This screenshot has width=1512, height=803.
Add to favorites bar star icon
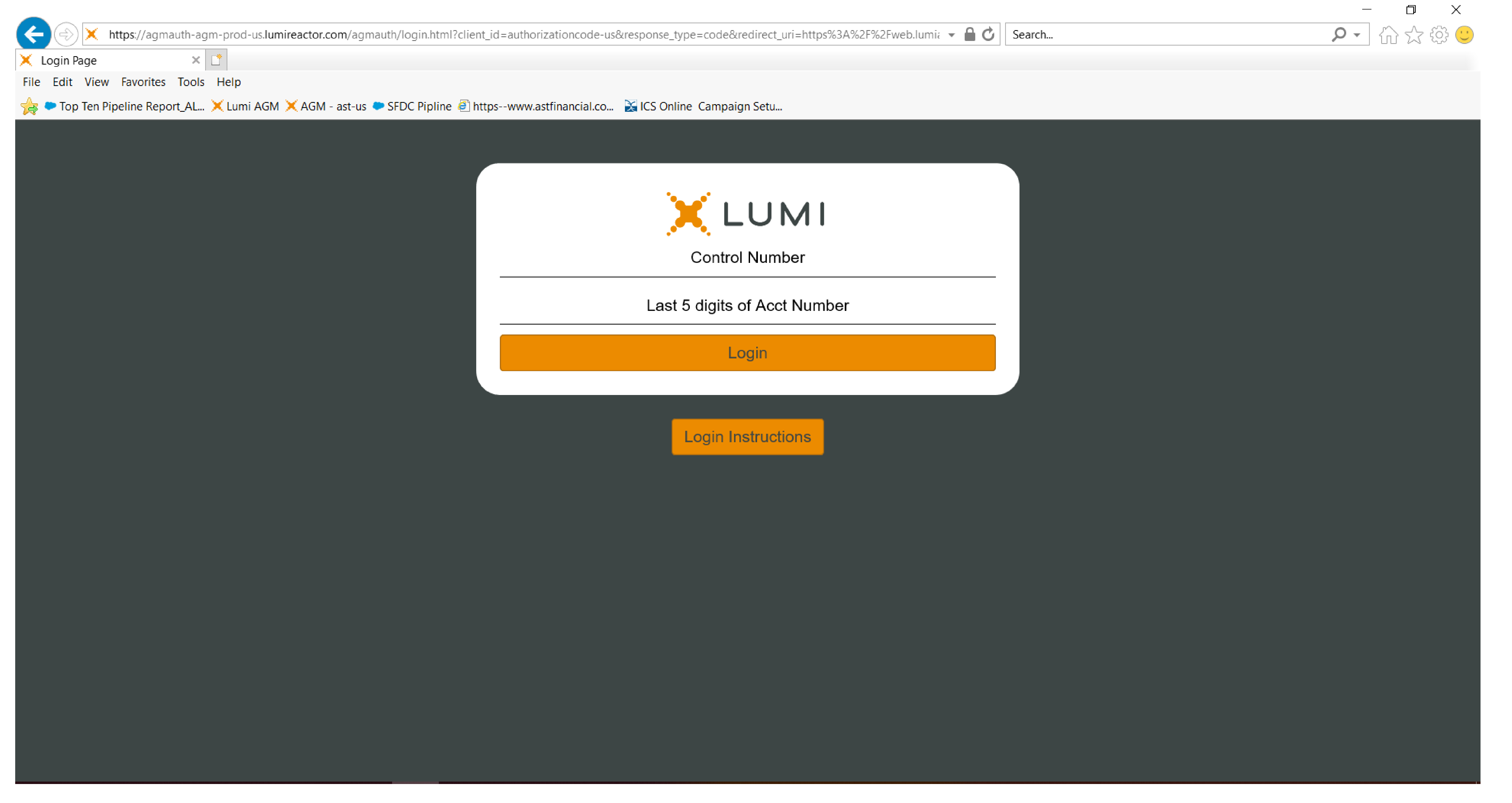click(29, 106)
